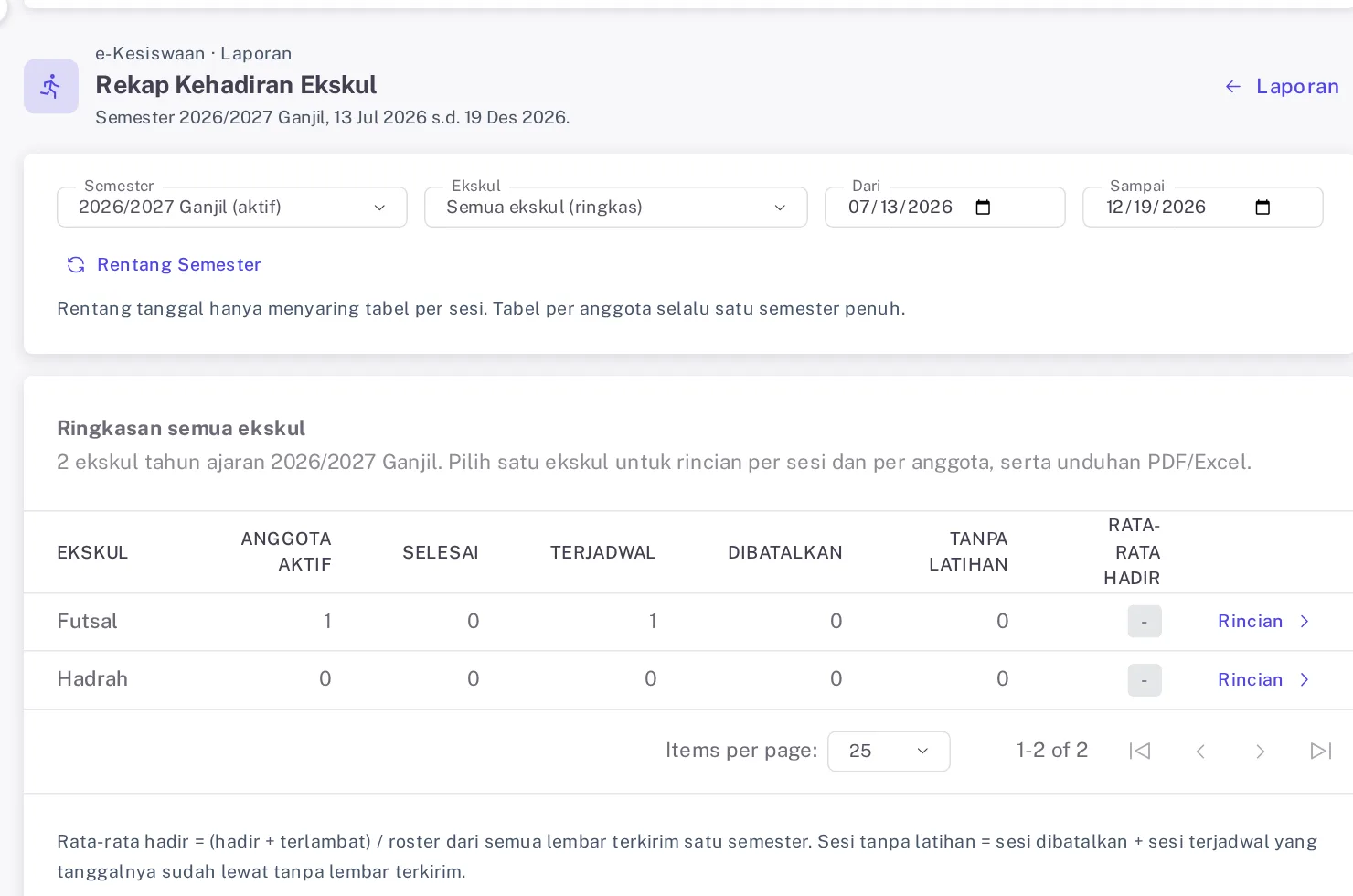Open the Sampai date calendar picker icon
Screen dimensions: 1353x896
coord(1262,208)
